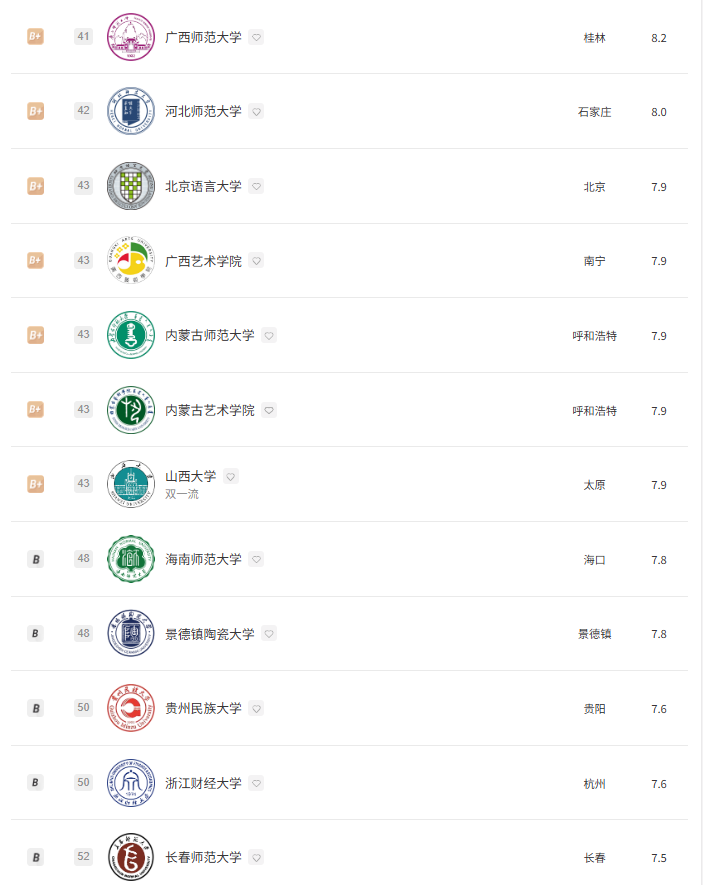Click the 内蒙古师范大学 green emblem
703x885 pixels.
coord(131,335)
